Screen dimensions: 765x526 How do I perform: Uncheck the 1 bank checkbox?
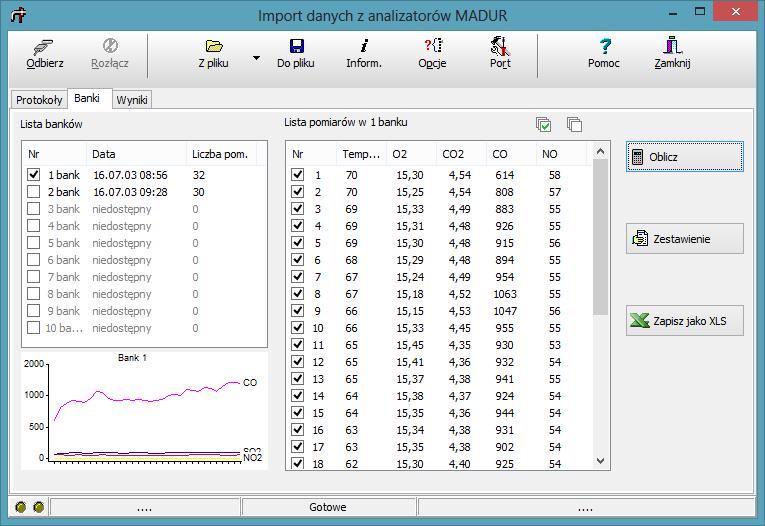(x=33, y=175)
